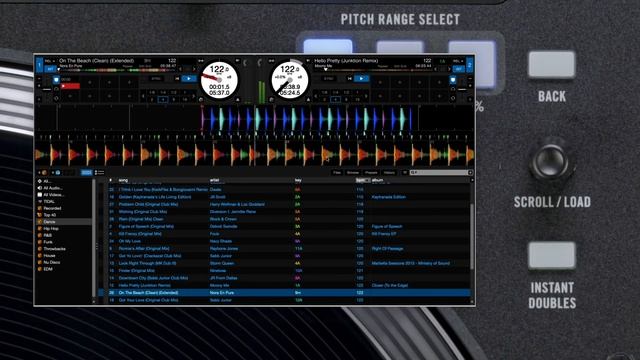The height and width of the screenshot is (360, 640).
Task: Set a 4-beat auto loop on deck 1
Action: (x=163, y=100)
